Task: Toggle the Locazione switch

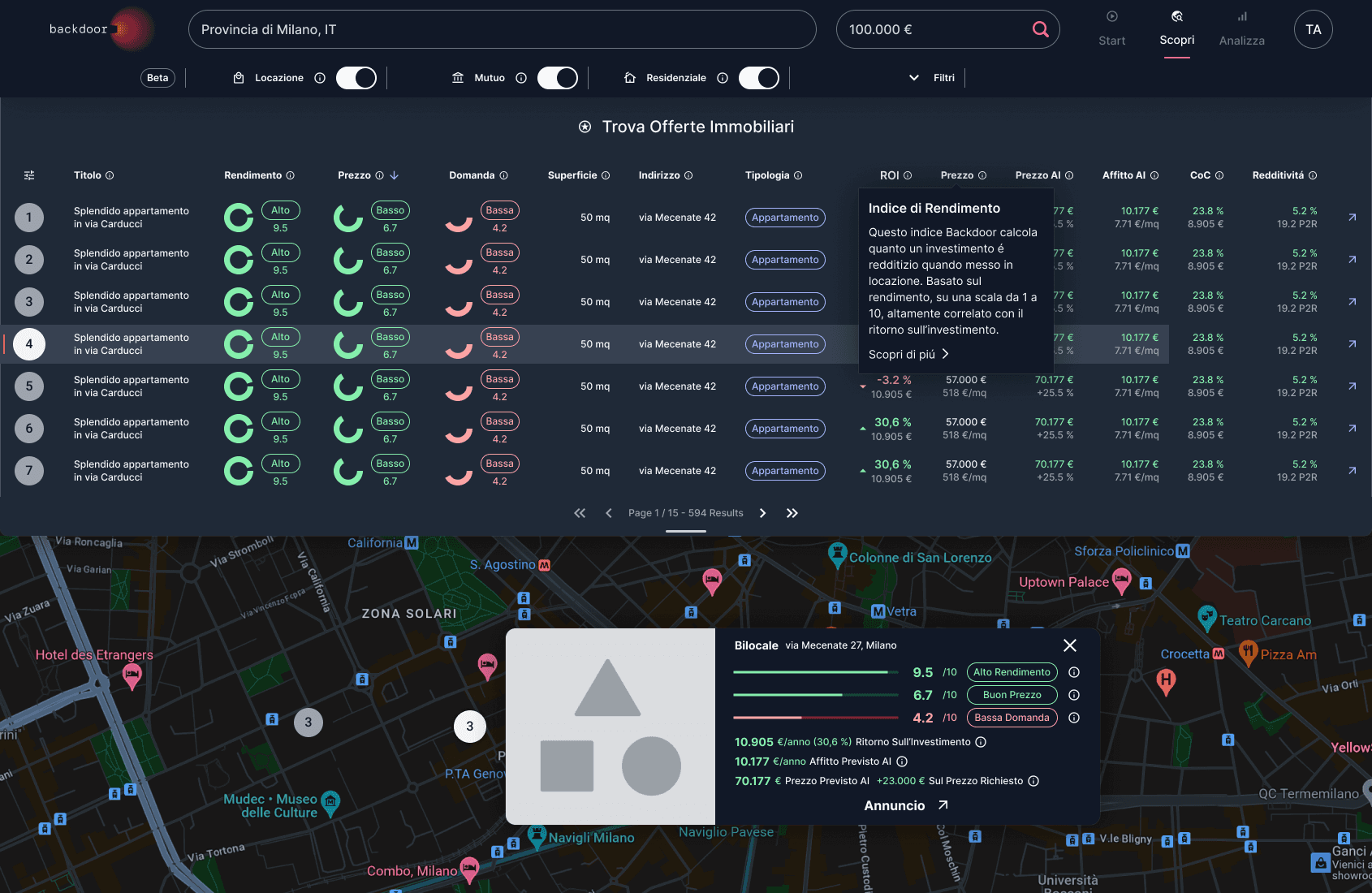Action: click(356, 78)
